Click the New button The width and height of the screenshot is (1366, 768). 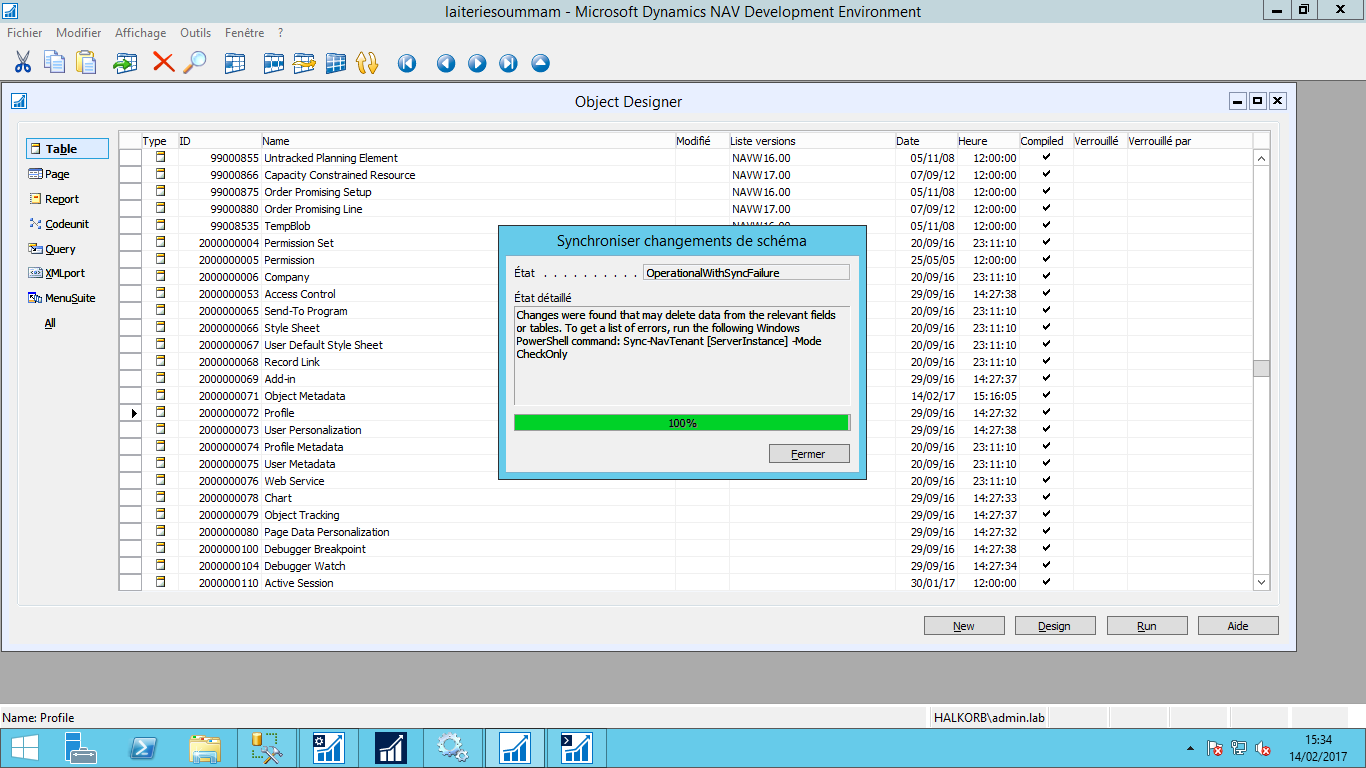(964, 626)
